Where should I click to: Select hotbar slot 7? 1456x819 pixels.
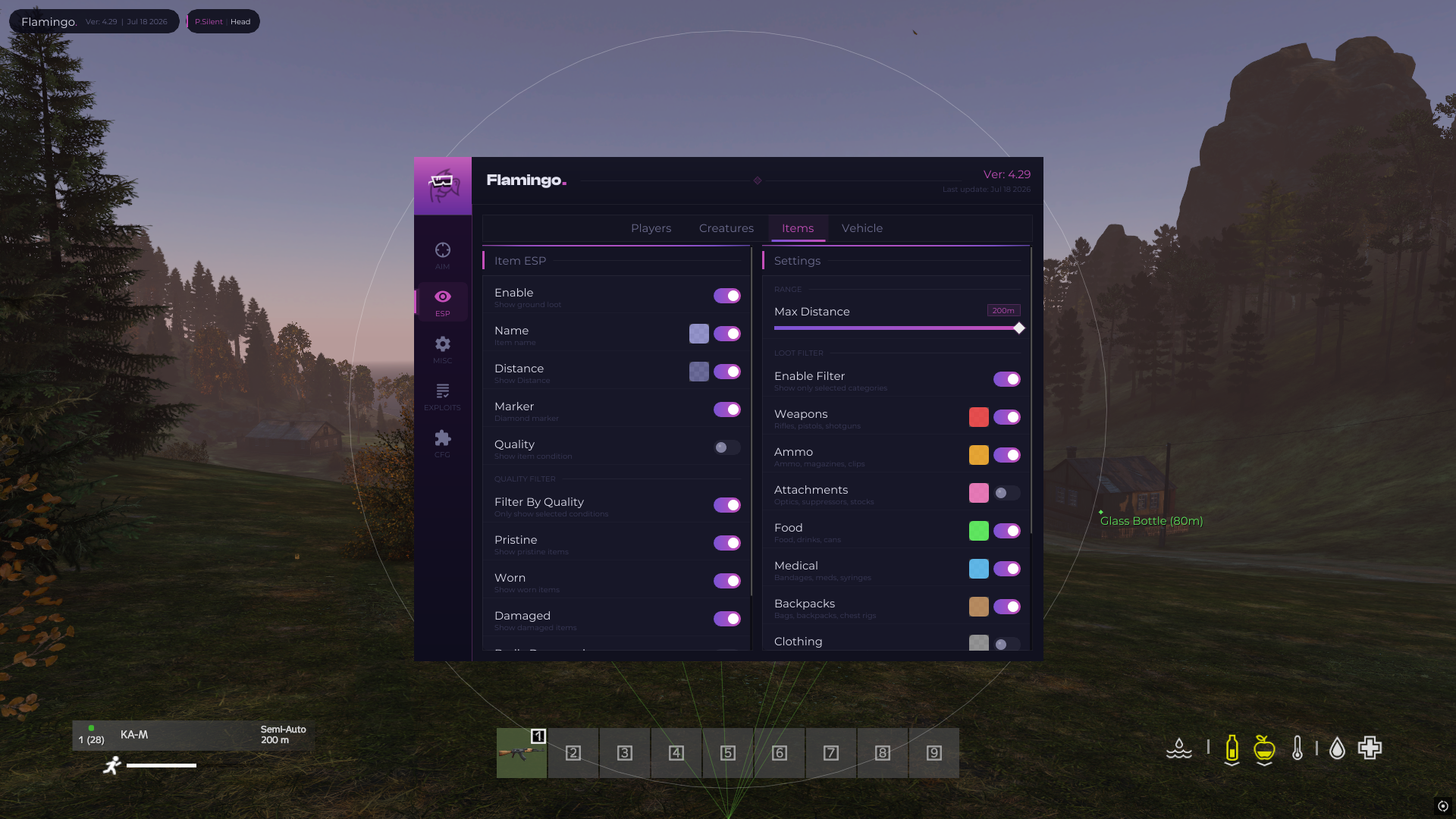point(831,753)
